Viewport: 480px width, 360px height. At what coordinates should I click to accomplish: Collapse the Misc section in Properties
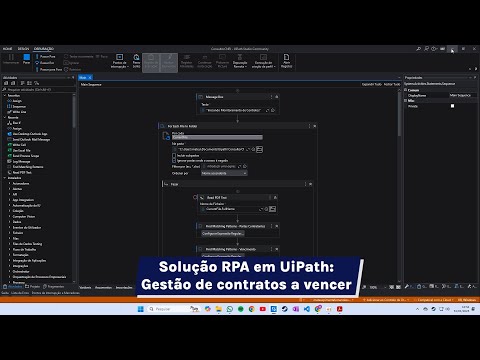[406, 101]
